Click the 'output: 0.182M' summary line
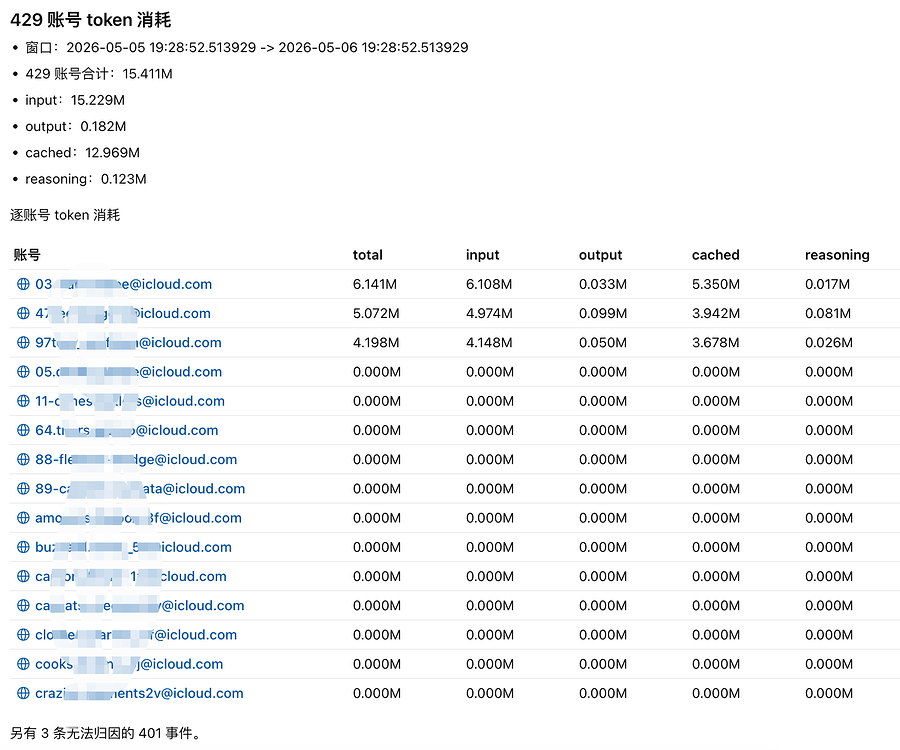 click(75, 126)
